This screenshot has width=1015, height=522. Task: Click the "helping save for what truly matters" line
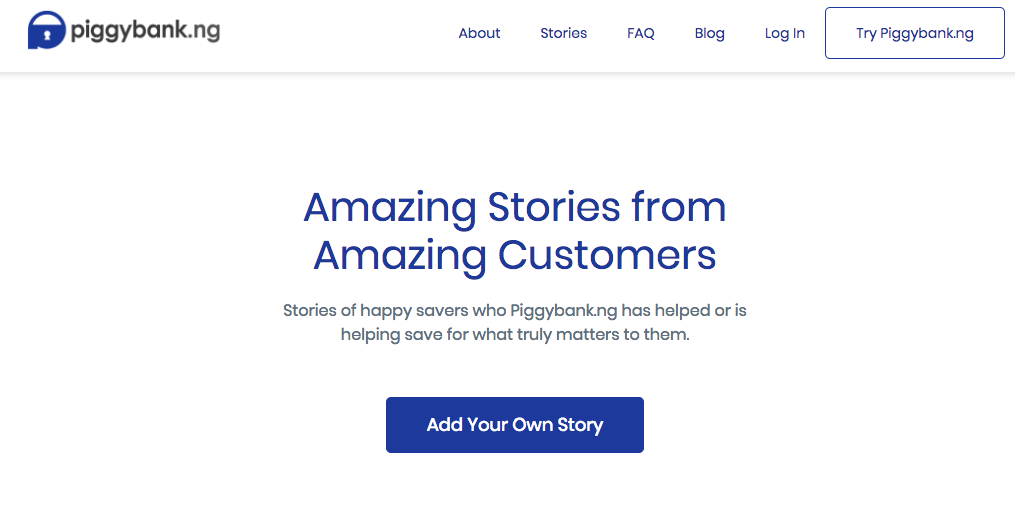tap(515, 335)
